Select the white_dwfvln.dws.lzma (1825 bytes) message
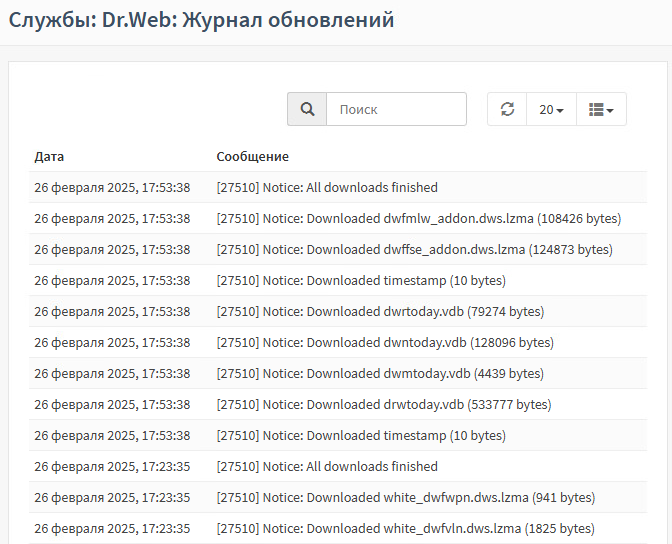The width and height of the screenshot is (672, 544). [405, 529]
